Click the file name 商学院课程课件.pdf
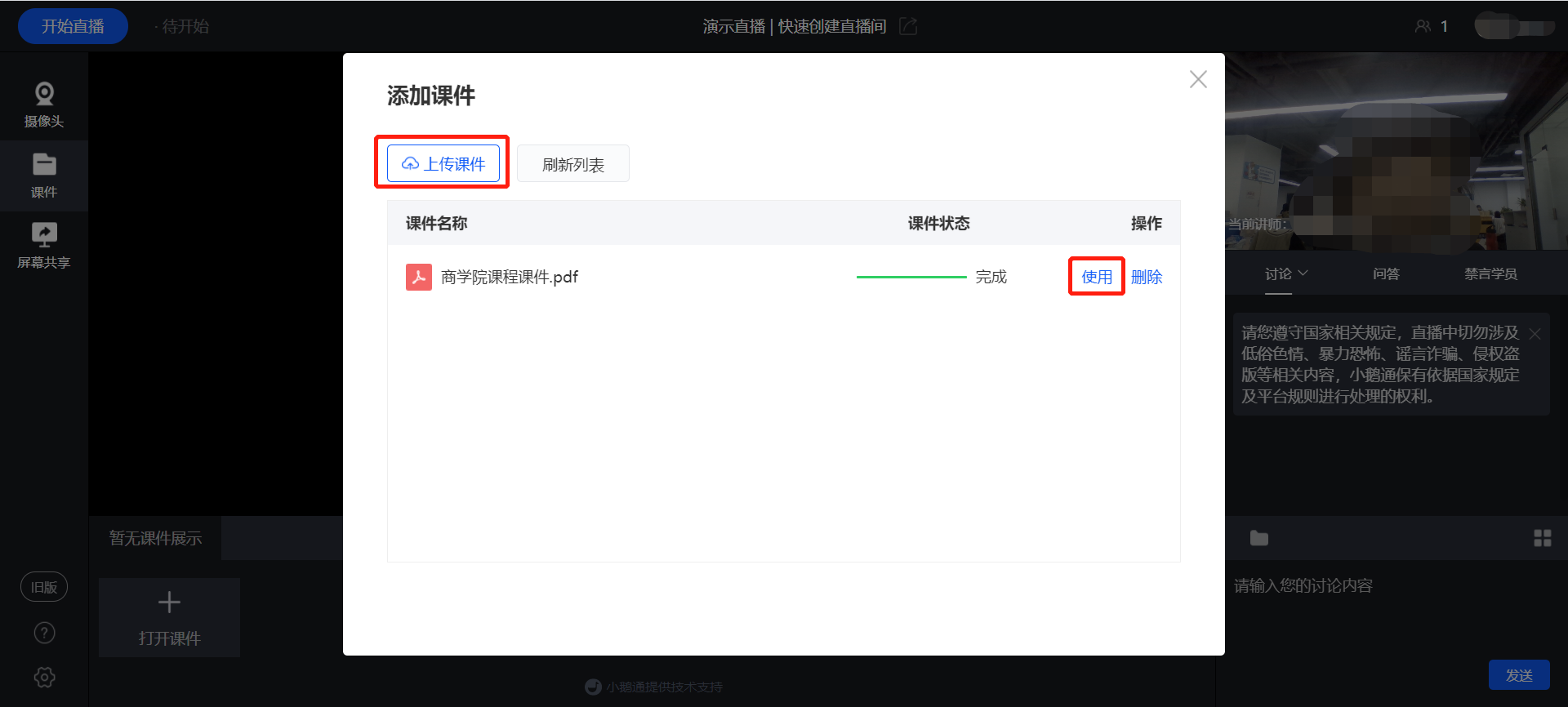Screen dimensions: 1568x707 [x=510, y=277]
